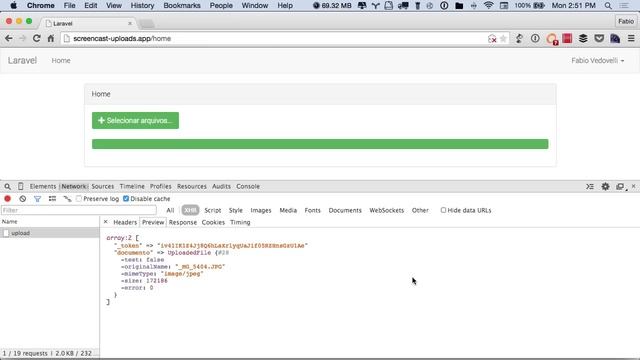Viewport: 640px width, 360px height.
Task: Toggle the XHR filter type
Action: coord(190,210)
